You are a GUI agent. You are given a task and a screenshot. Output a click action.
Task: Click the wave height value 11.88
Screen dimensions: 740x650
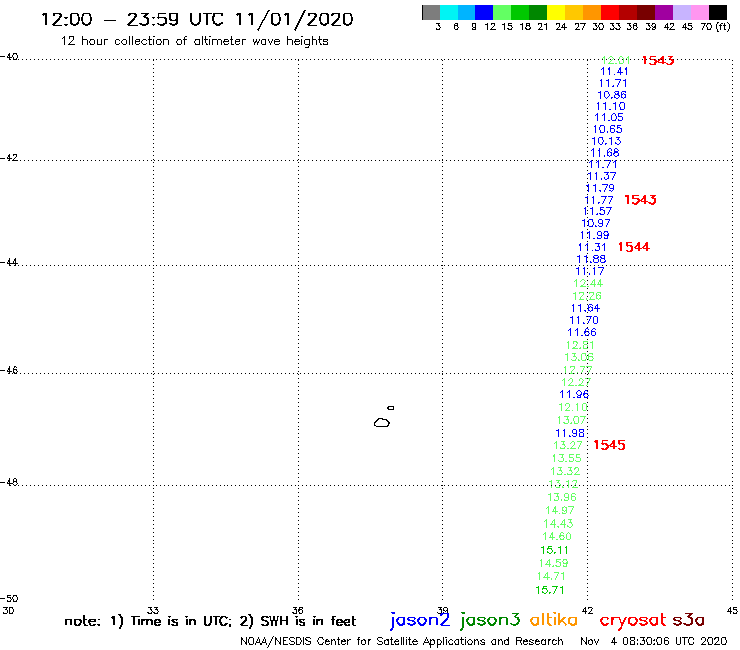point(591,259)
